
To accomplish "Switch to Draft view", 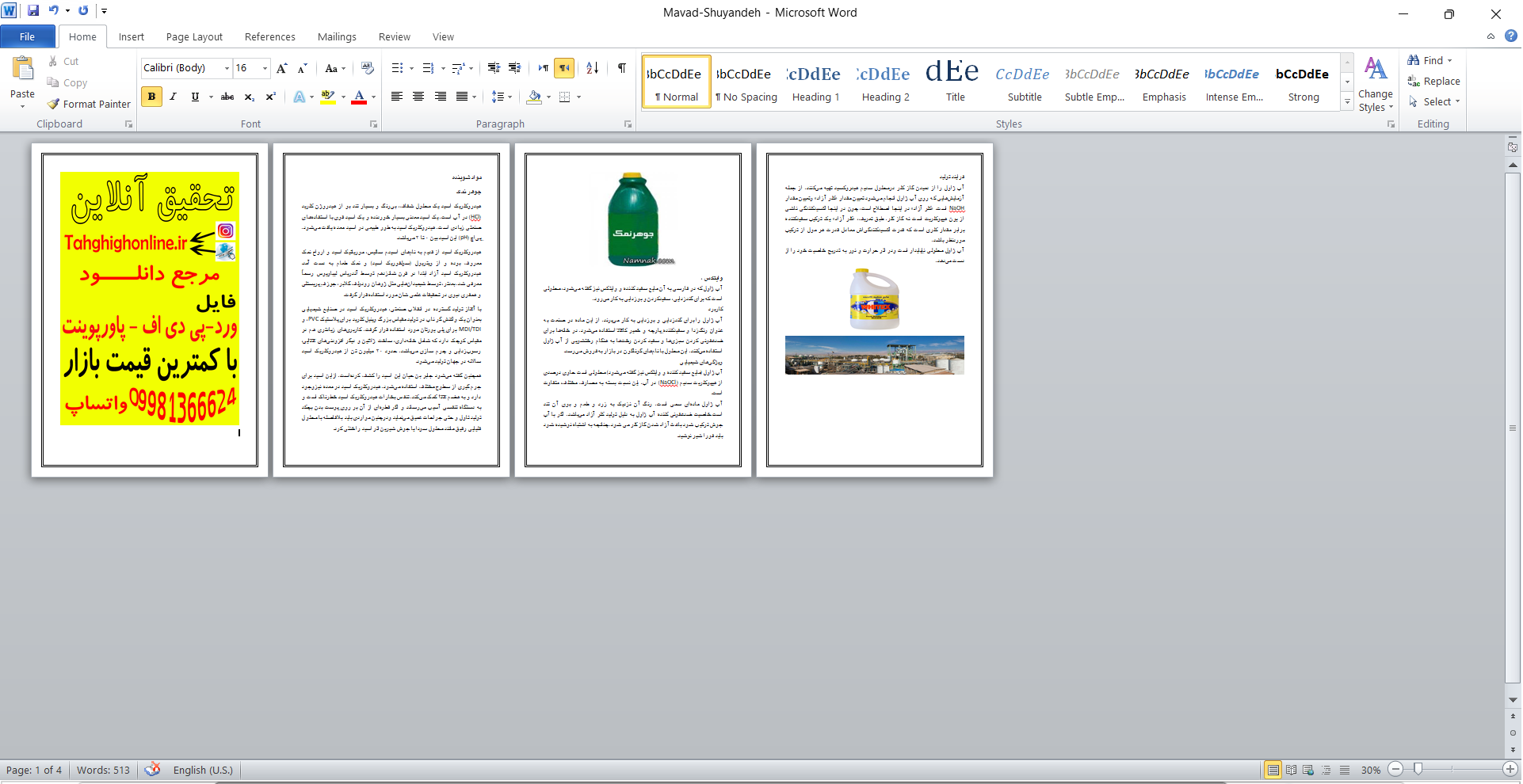I will tap(1345, 770).
